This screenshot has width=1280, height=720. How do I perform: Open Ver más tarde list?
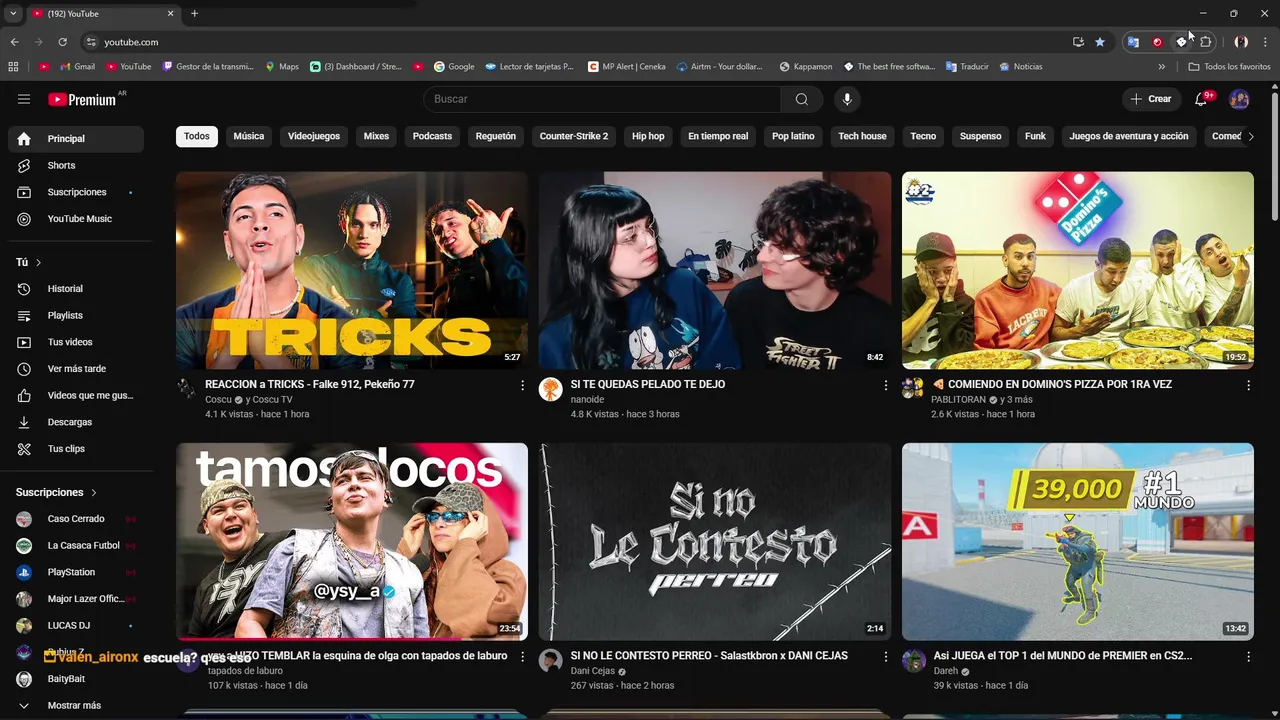click(76, 369)
